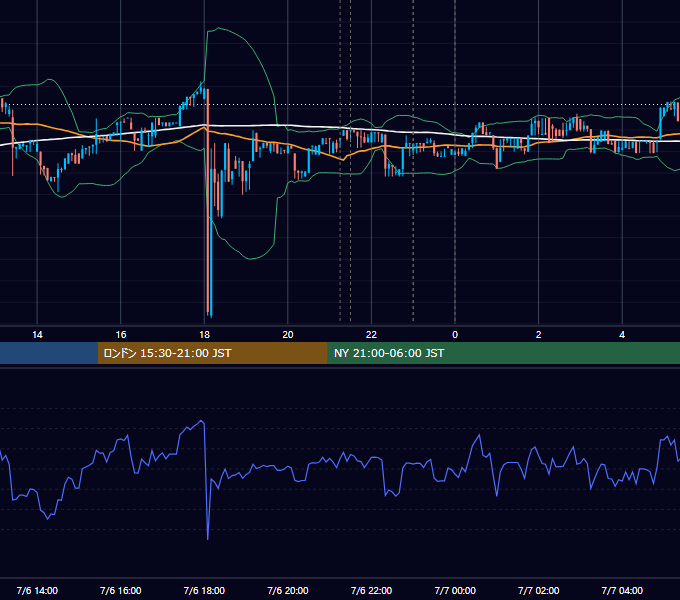Click the blue session bar before the London session
This screenshot has width=680, height=600.
49,353
